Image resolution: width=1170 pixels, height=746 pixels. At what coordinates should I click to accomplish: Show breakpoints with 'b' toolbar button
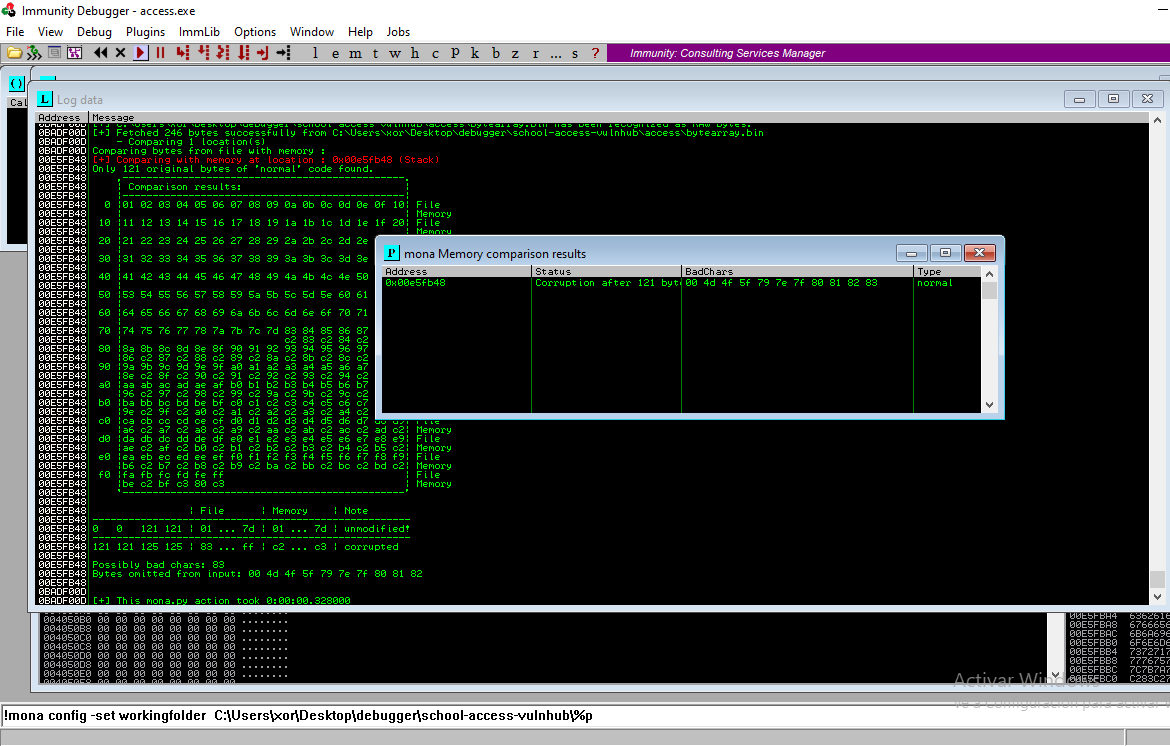click(x=496, y=53)
